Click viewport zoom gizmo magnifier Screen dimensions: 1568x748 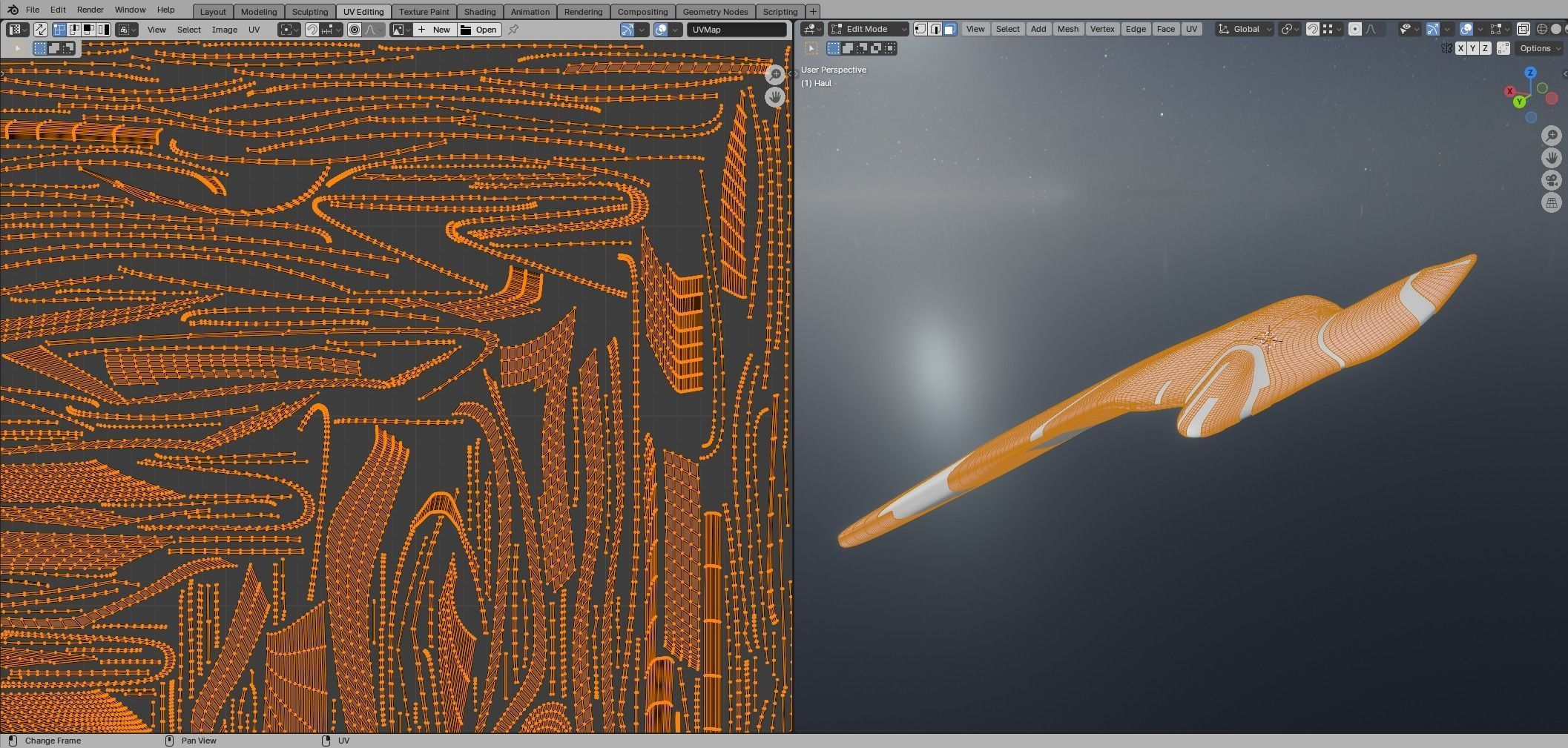pyautogui.click(x=1552, y=135)
